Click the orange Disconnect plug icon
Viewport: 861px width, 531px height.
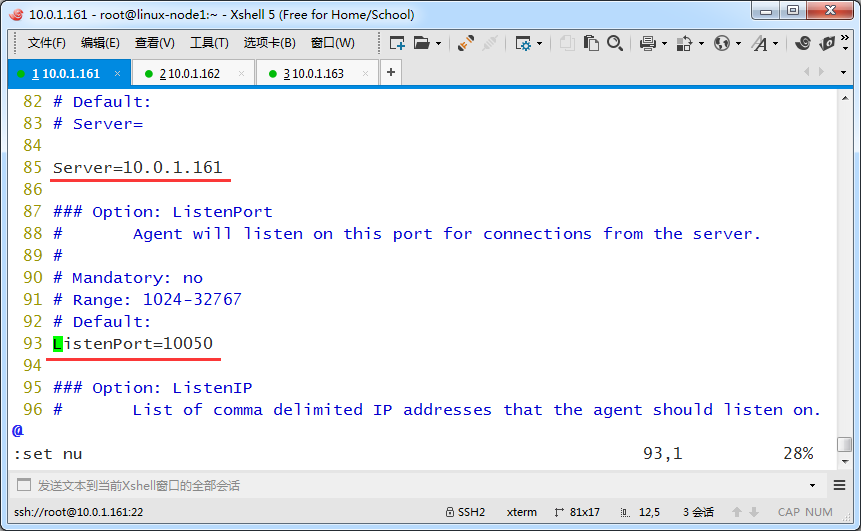pyautogui.click(x=466, y=43)
